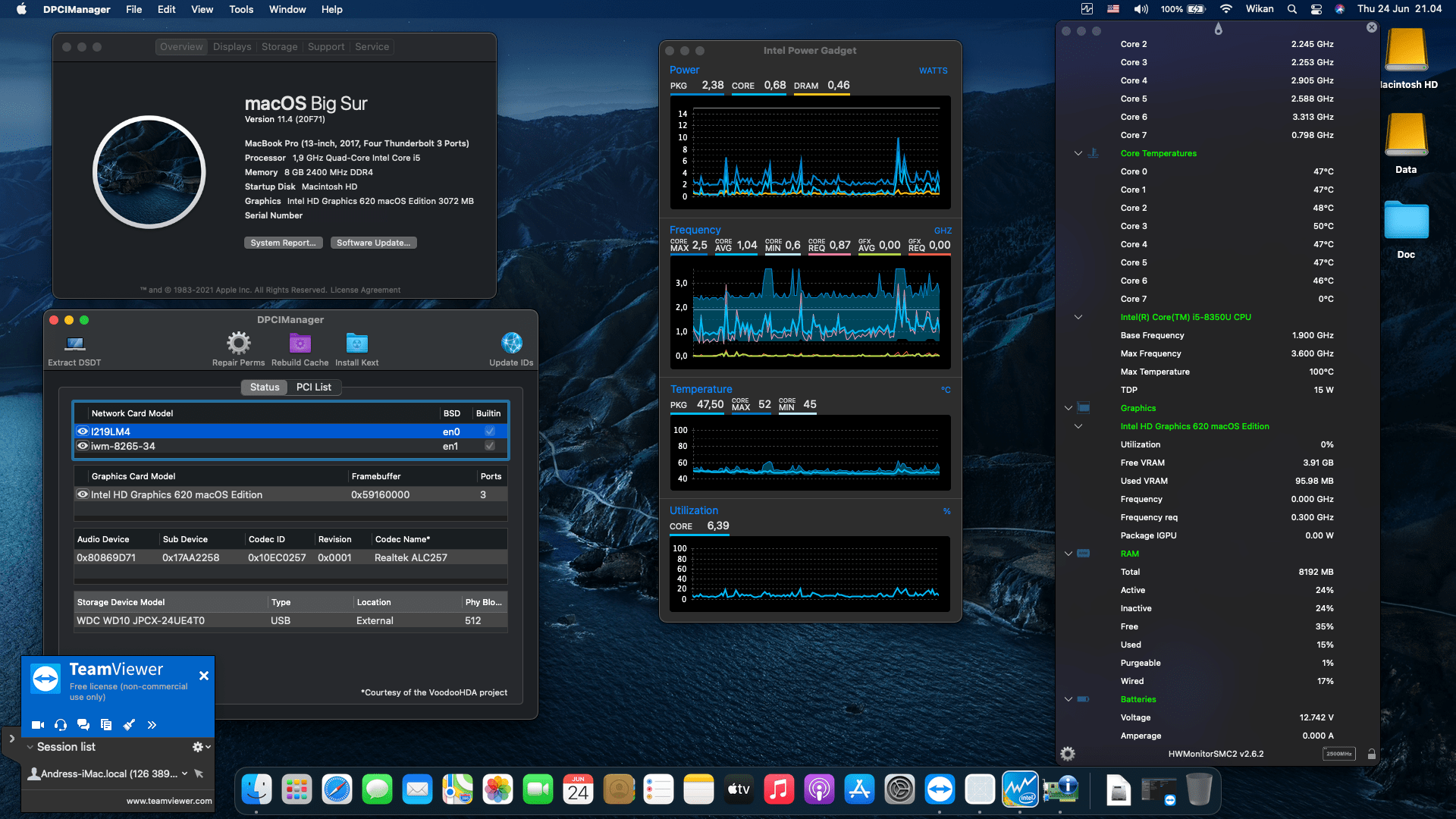Collapse Graphics section in HWMonitorSMC2

1068,408
